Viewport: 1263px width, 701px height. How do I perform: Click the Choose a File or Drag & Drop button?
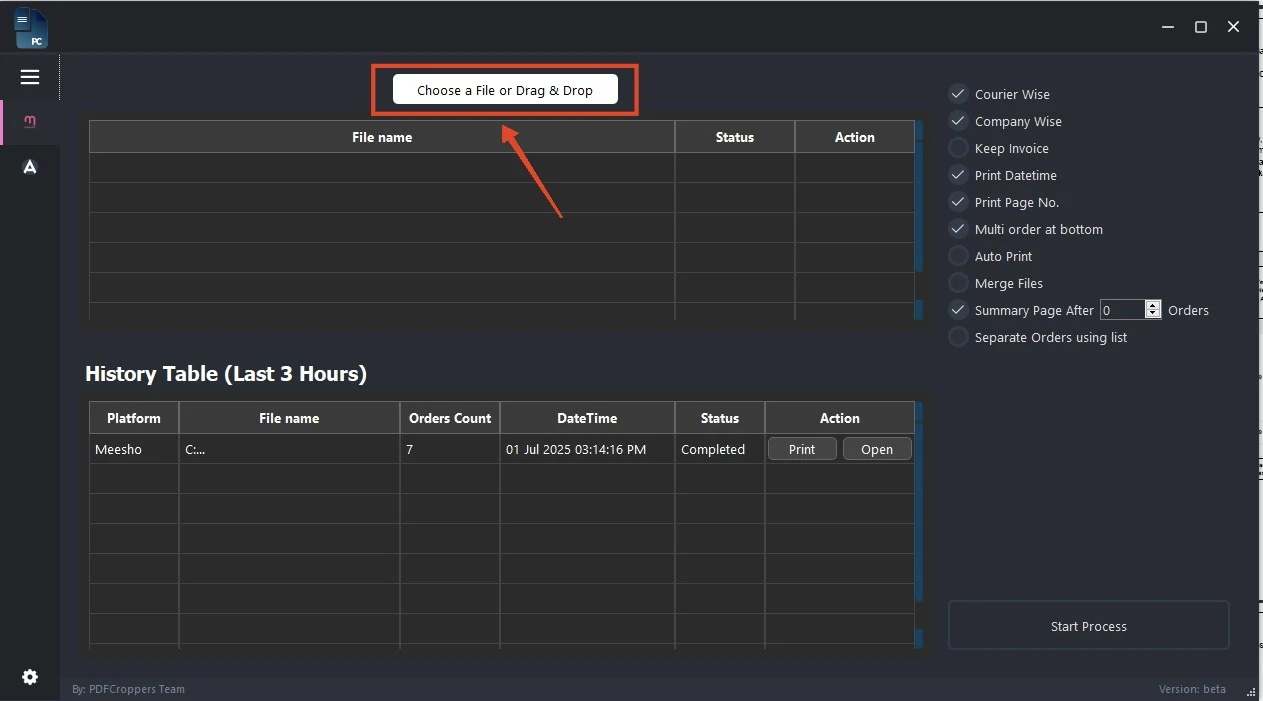click(505, 90)
